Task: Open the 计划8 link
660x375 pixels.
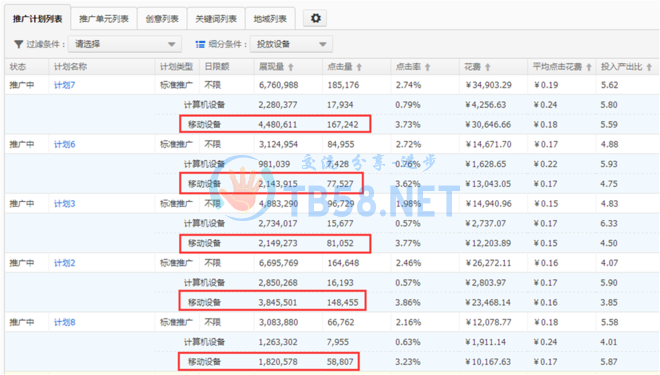Action: tap(64, 322)
